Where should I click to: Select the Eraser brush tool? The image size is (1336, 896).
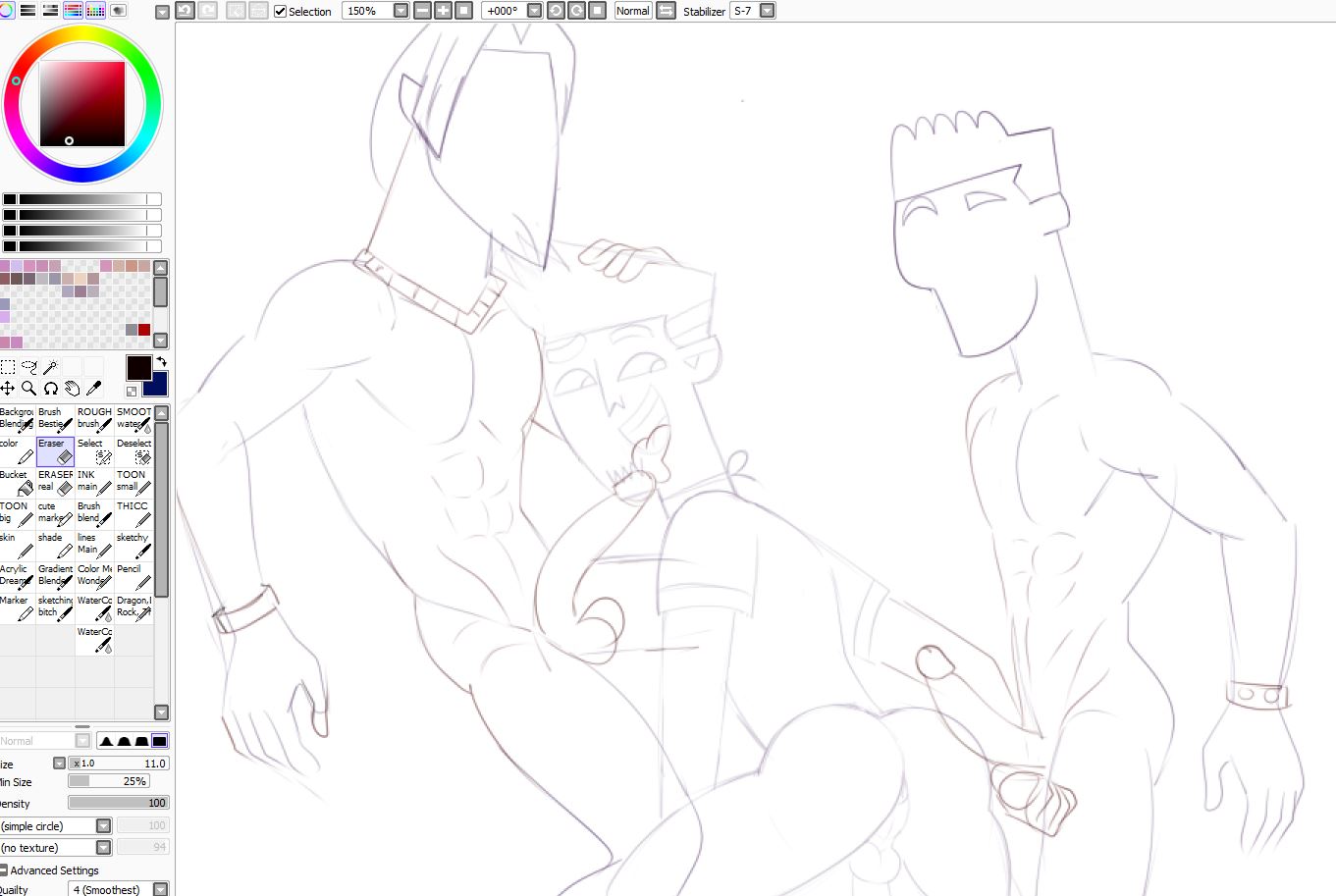55,451
